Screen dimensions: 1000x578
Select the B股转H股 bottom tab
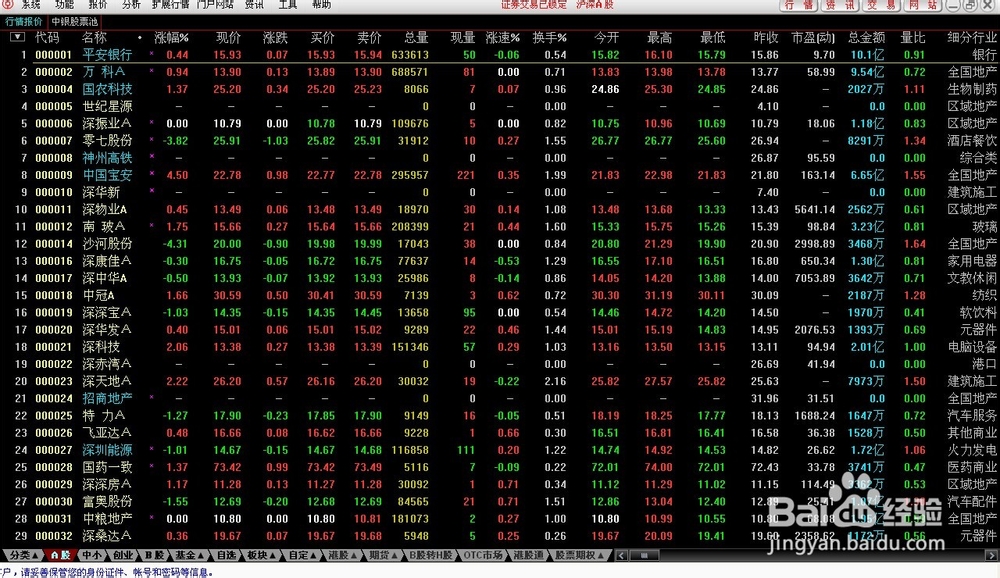[x=430, y=555]
